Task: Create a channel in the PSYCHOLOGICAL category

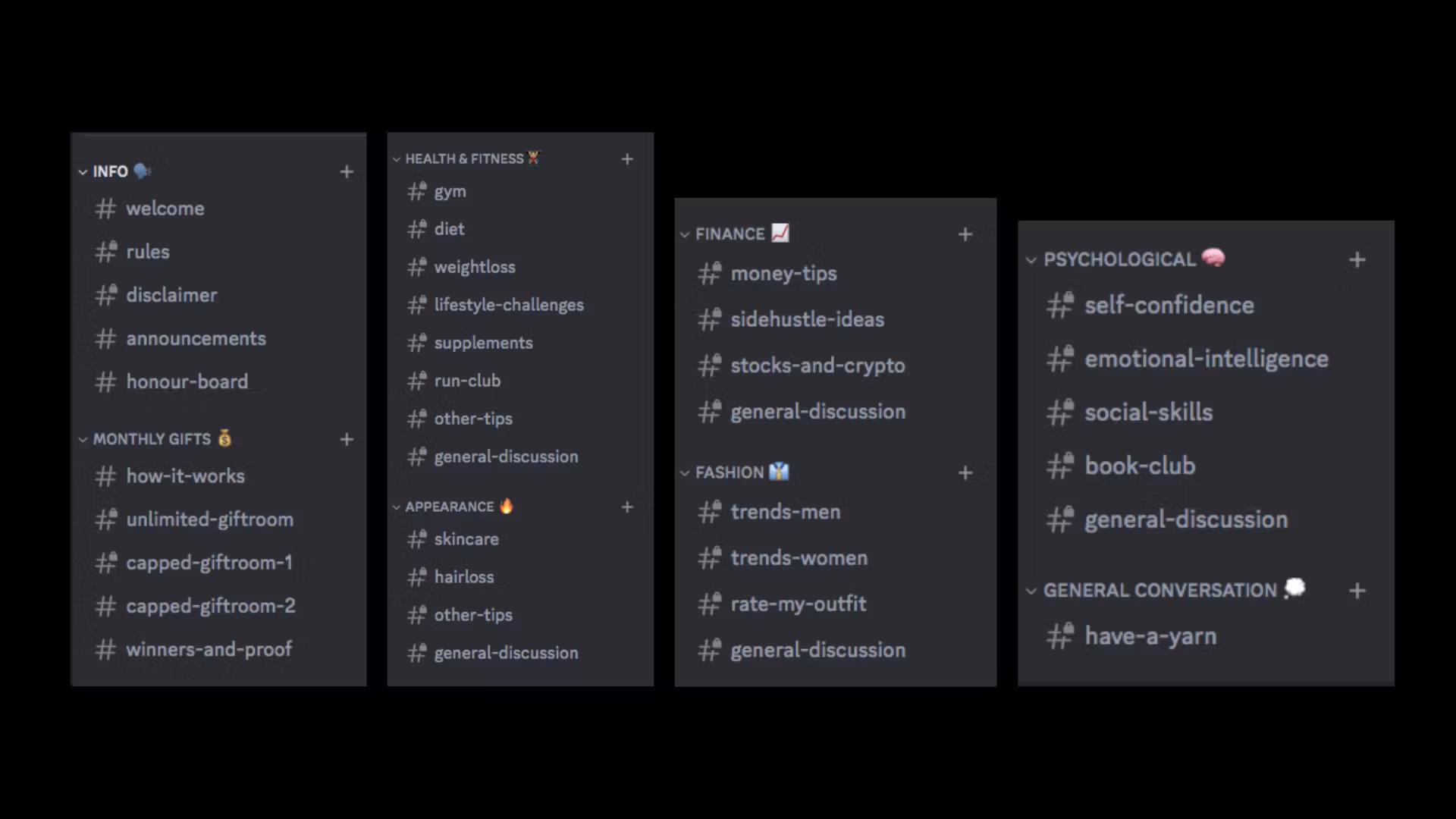Action: coord(1357,260)
